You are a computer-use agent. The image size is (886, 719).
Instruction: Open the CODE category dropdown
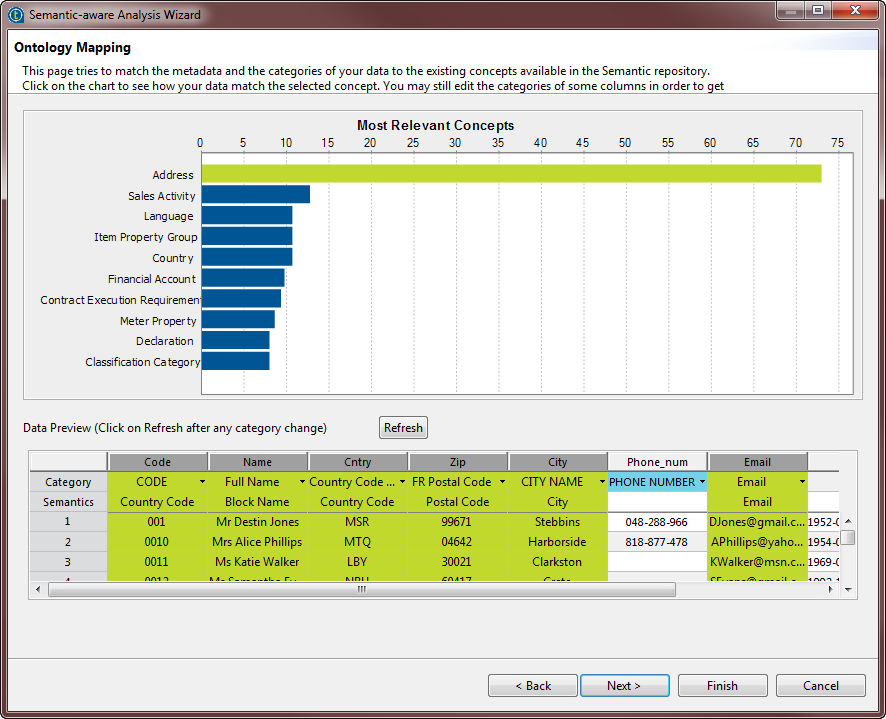pos(203,482)
